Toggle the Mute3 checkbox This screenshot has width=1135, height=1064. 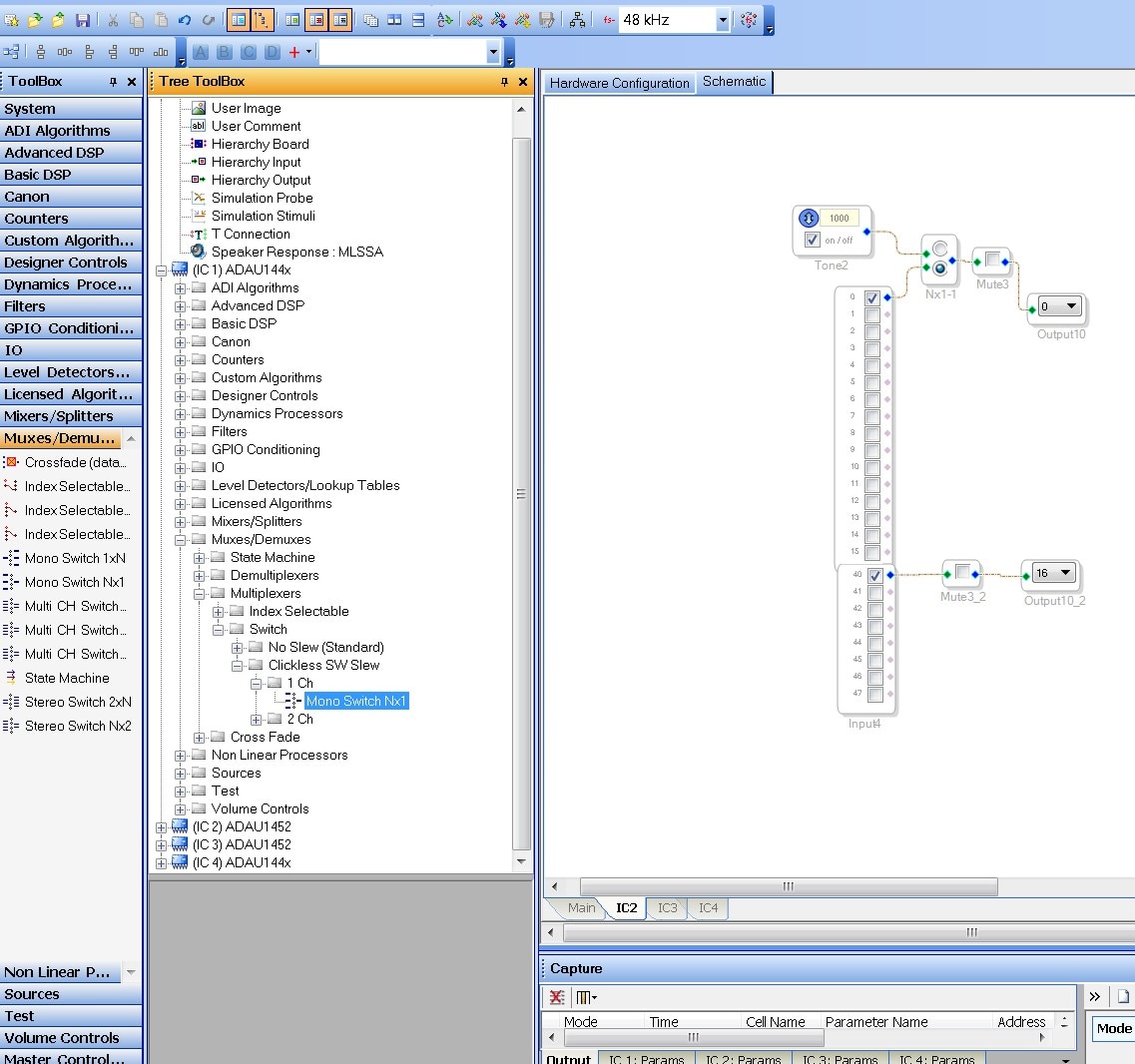point(992,260)
